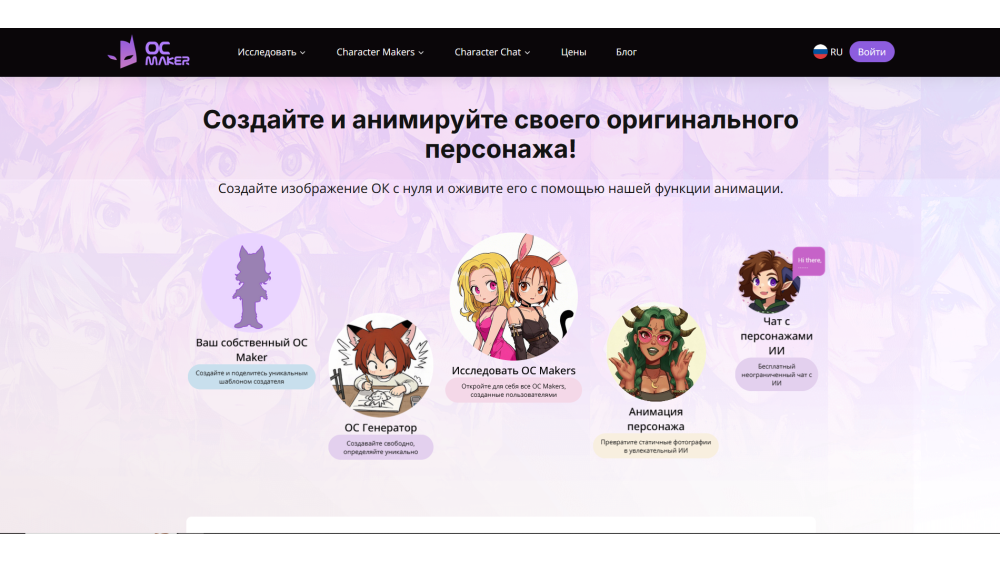The image size is (1000, 563).
Task: Click the purple cat silhouette avatar
Action: (x=251, y=284)
